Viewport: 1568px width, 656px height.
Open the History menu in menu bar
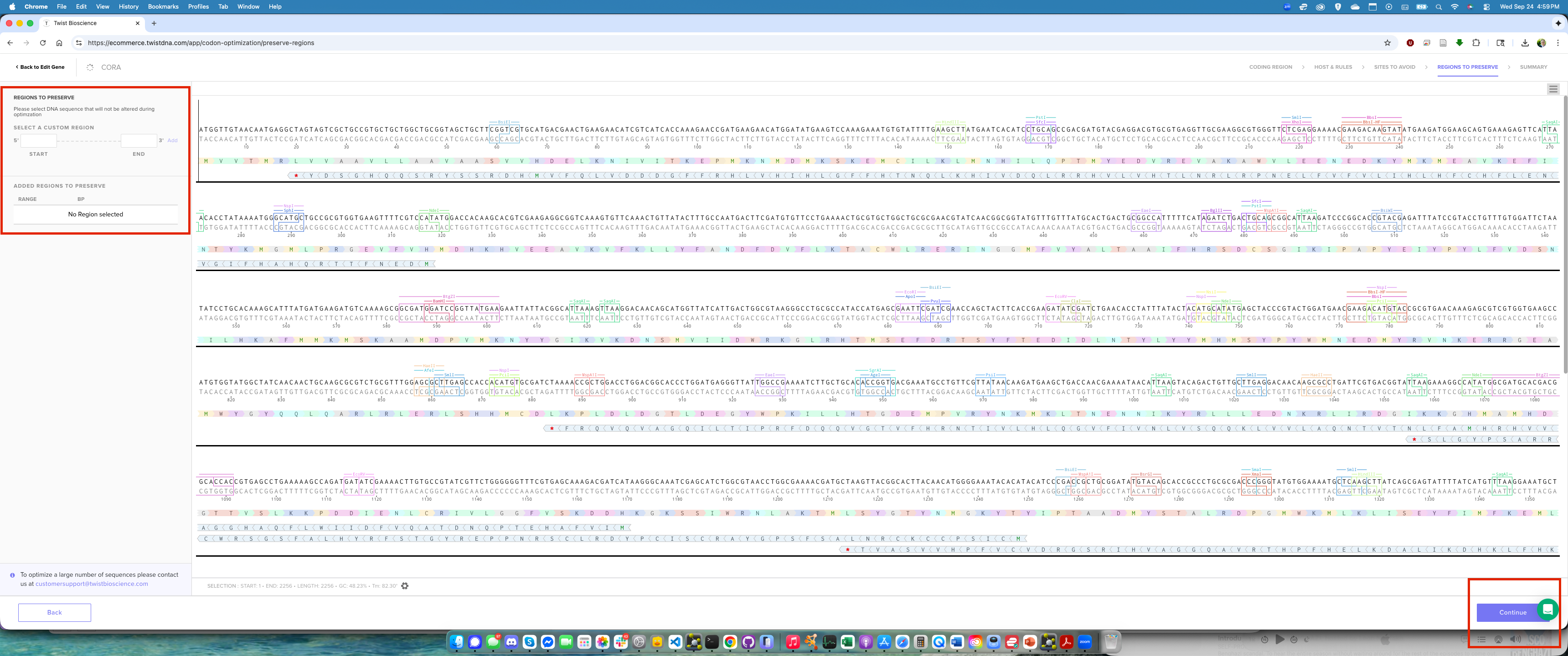pyautogui.click(x=129, y=7)
